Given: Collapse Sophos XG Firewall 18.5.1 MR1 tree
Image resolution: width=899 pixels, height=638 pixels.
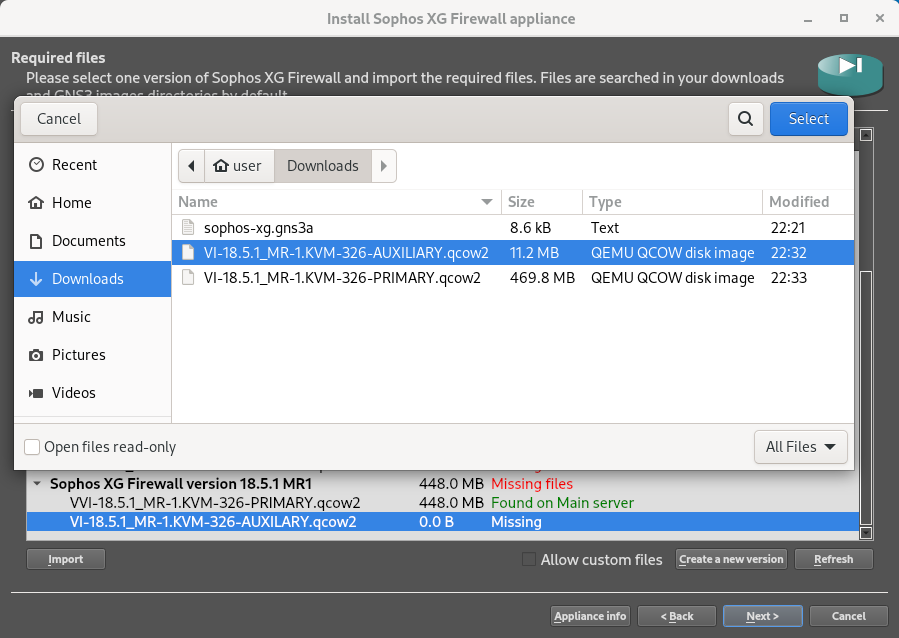Looking at the screenshot, I should (x=37, y=484).
